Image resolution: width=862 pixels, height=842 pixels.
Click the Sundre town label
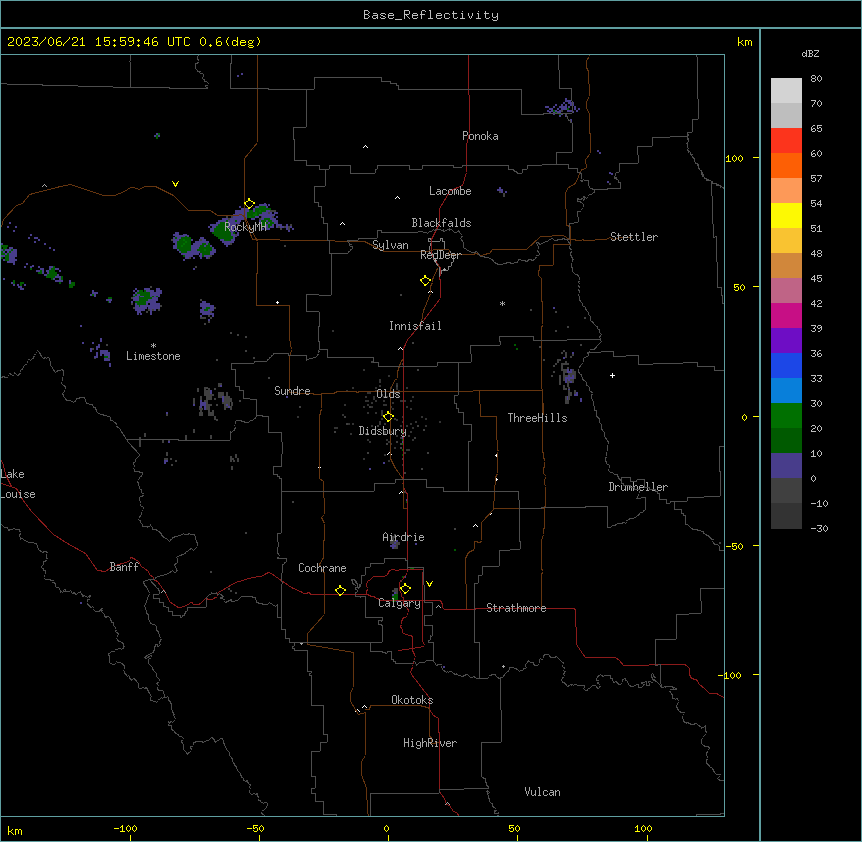(x=292, y=391)
